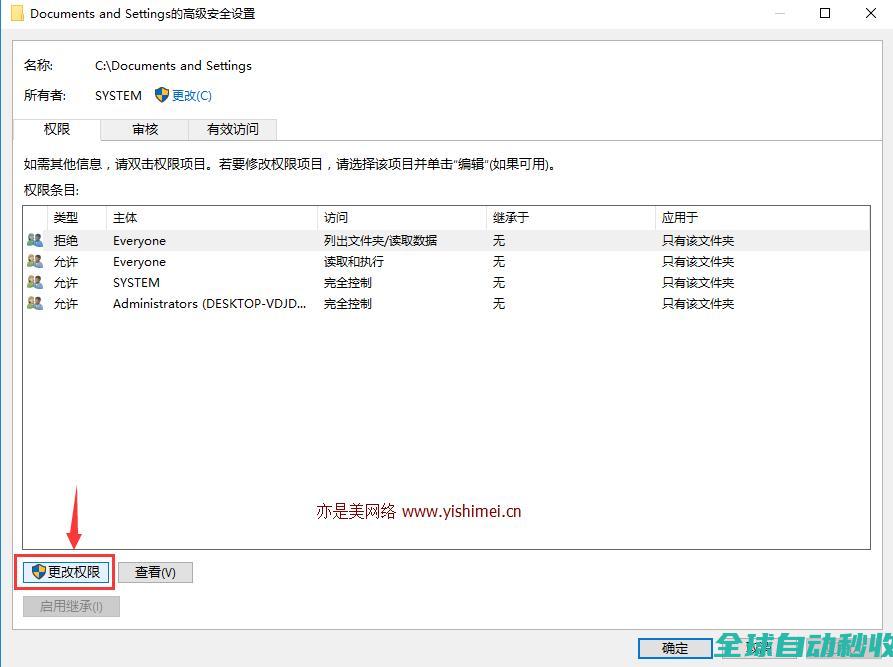The width and height of the screenshot is (893, 667).
Task: Select the 权限 tab
Action: pyautogui.click(x=57, y=129)
